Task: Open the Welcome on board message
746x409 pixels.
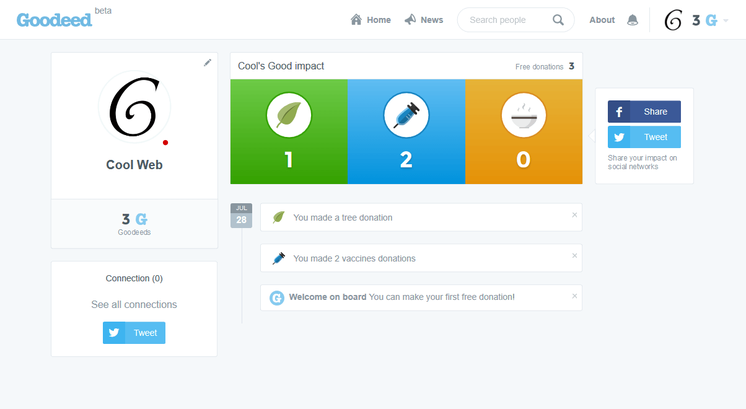Action: 421,297
